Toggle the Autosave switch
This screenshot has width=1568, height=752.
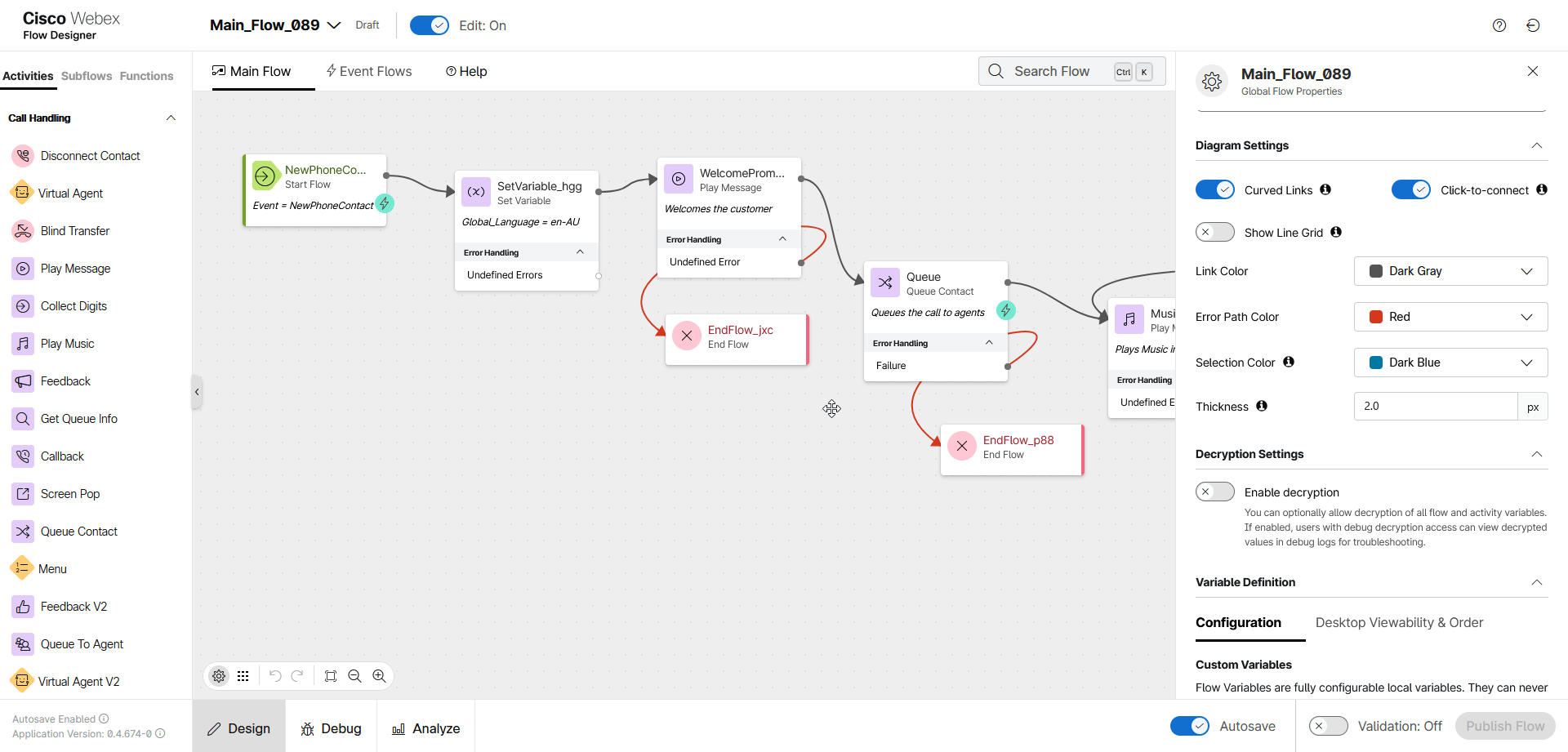coord(1190,726)
